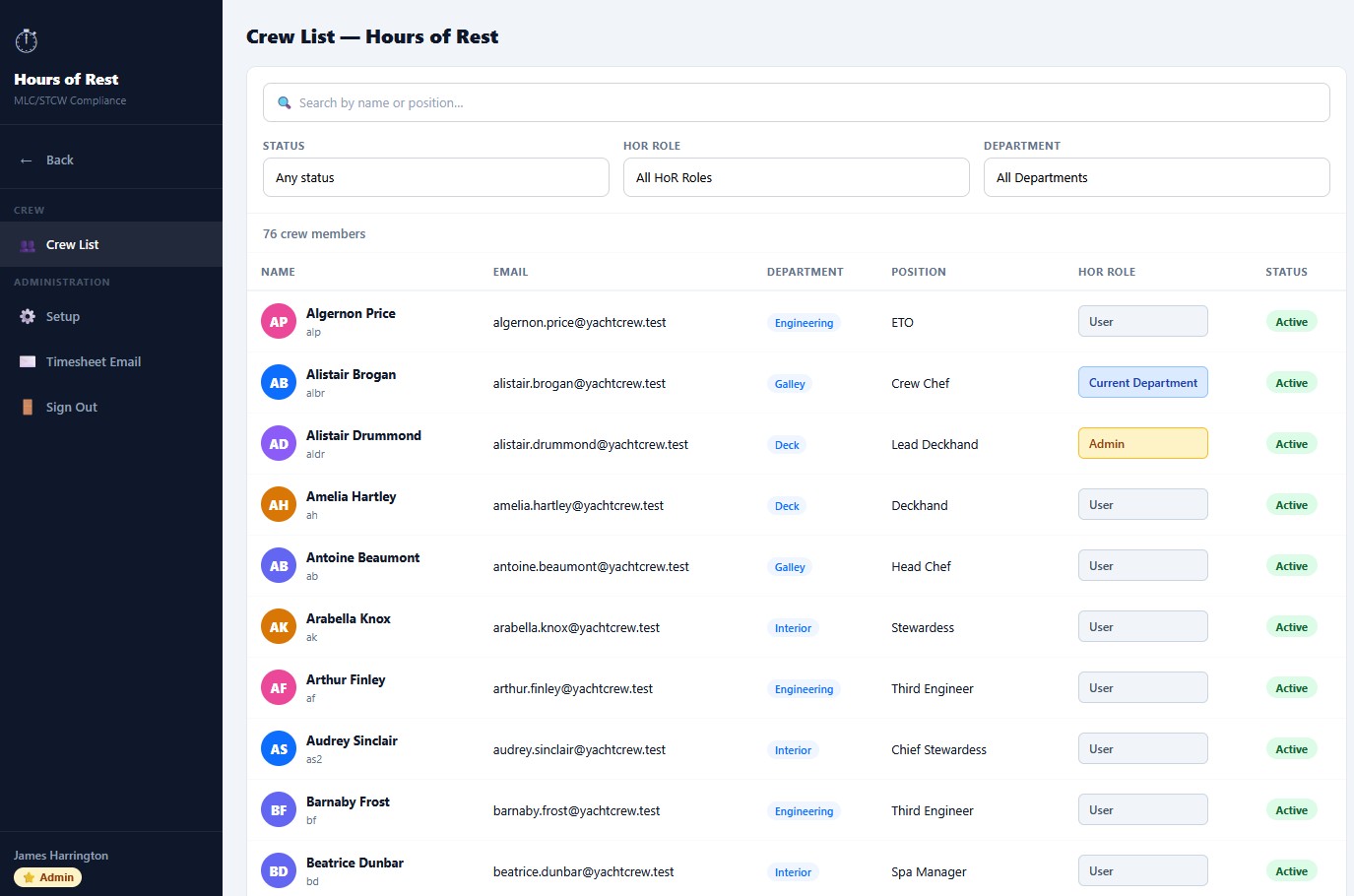Viewport: 1354px width, 896px height.
Task: Click the 76 crew members count
Action: pyautogui.click(x=314, y=234)
